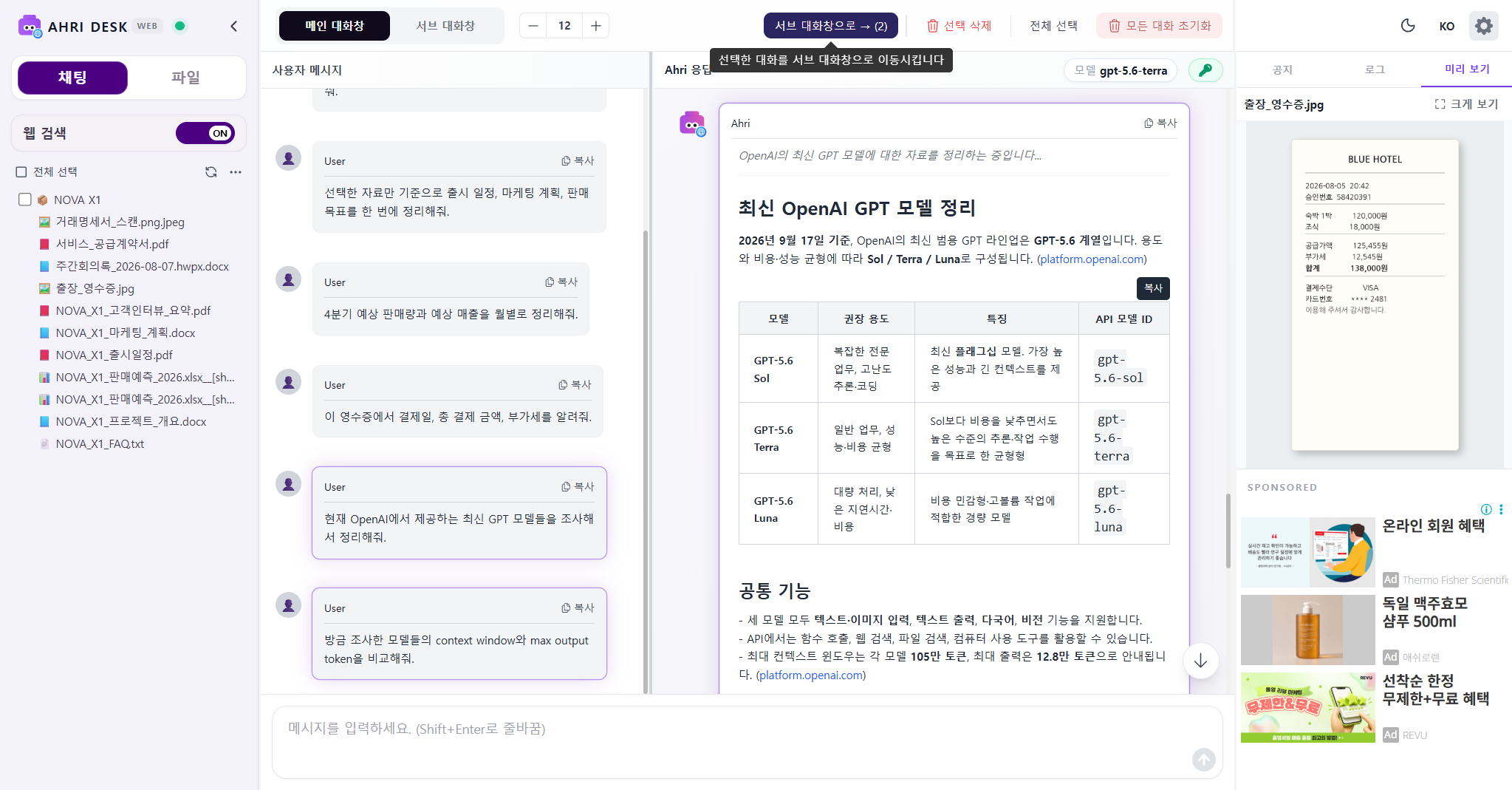Image resolution: width=1512 pixels, height=790 pixels.
Task: Open the 선착순 한정 무제한+무료 혜택 ad
Action: click(1375, 707)
